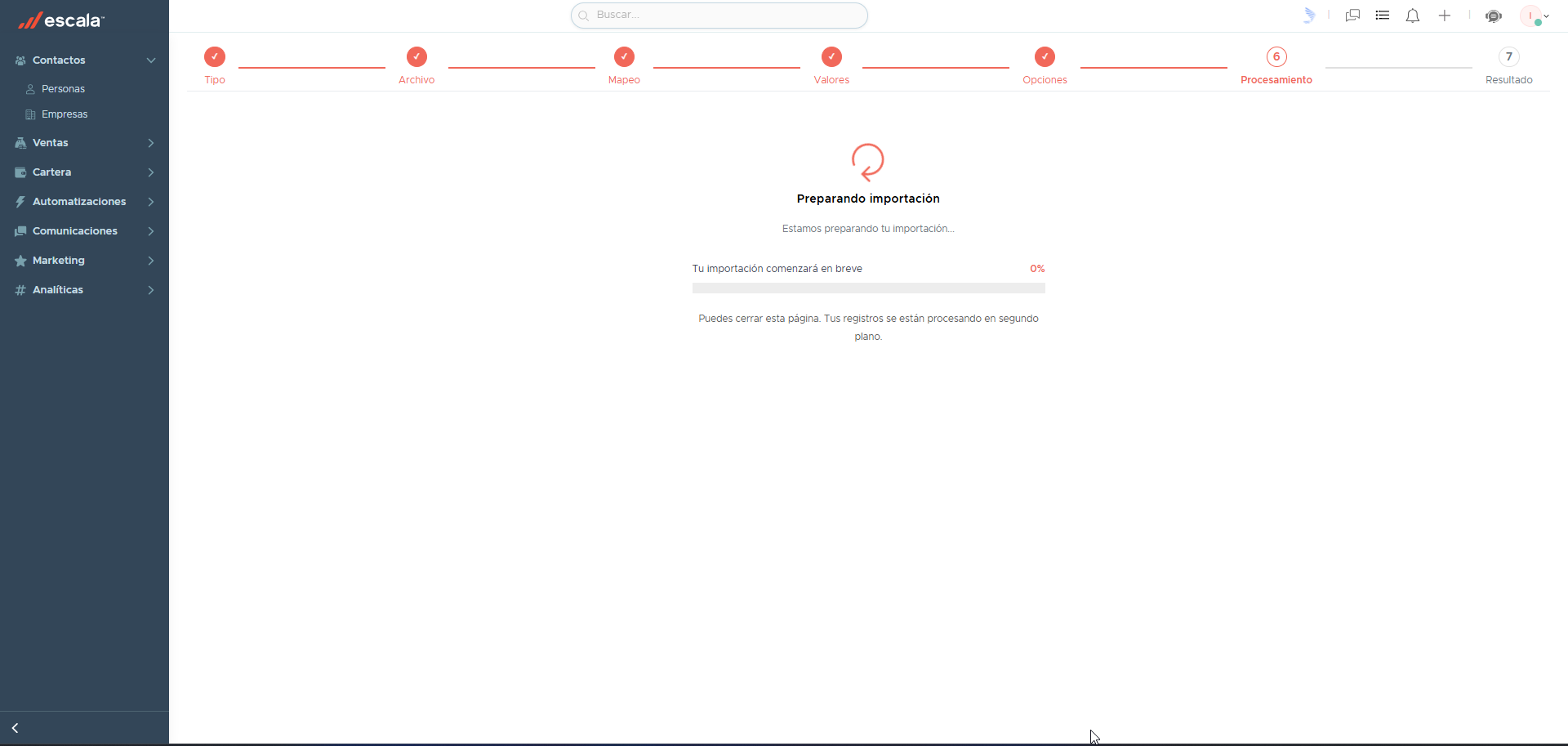Open the user account dropdown arrow
Screen dimensions: 1568x746
1546,16
